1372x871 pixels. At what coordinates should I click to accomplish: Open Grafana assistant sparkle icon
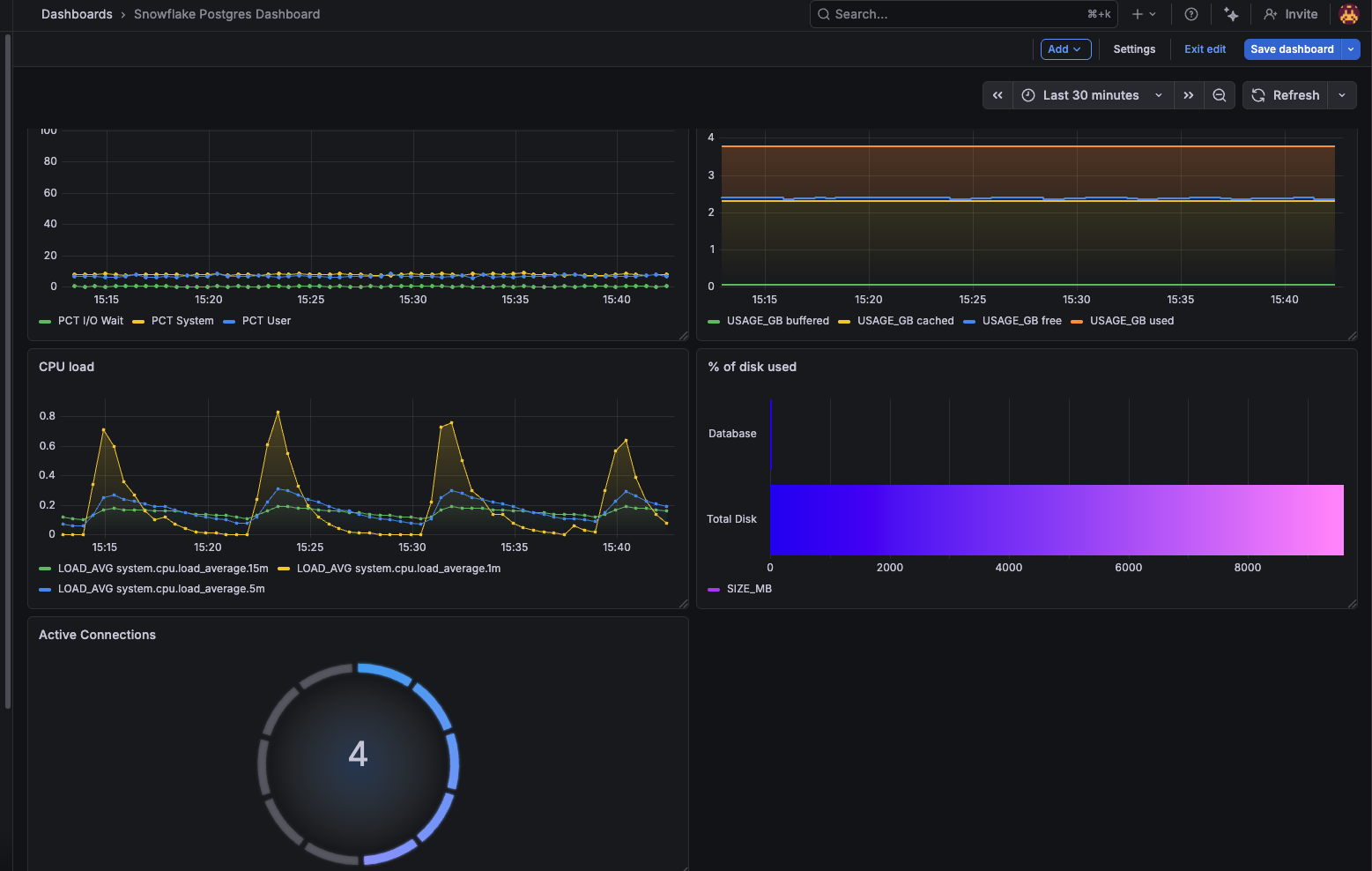click(x=1231, y=14)
